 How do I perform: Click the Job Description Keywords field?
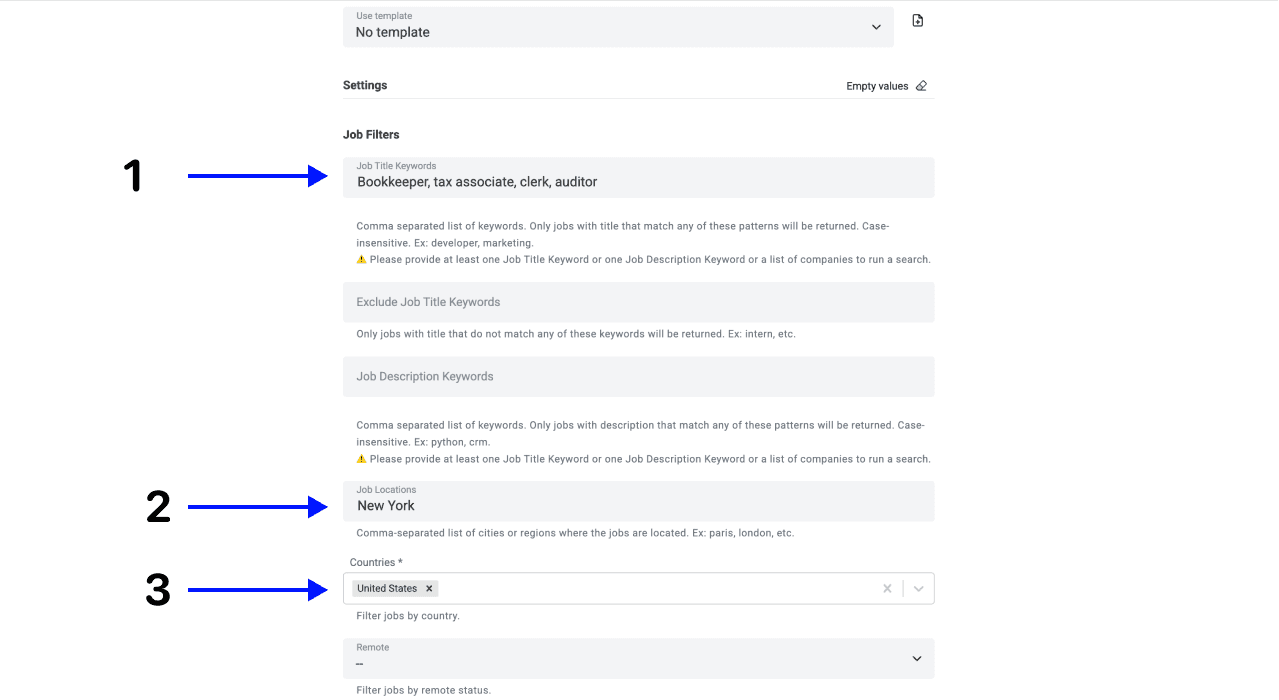(600, 376)
